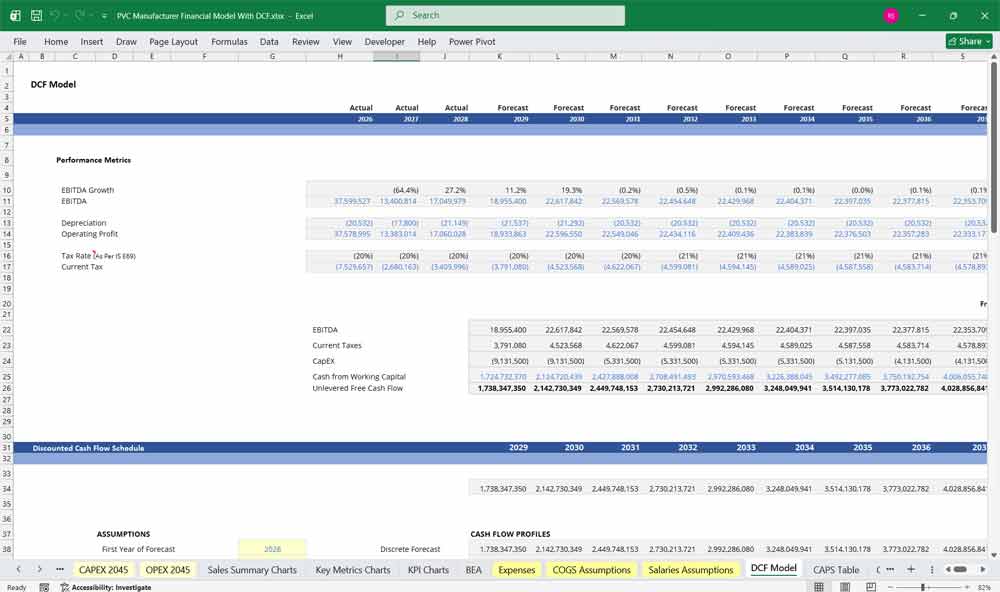This screenshot has width=1000, height=592.
Task: Click the Search box in the title bar
Action: tap(505, 15)
